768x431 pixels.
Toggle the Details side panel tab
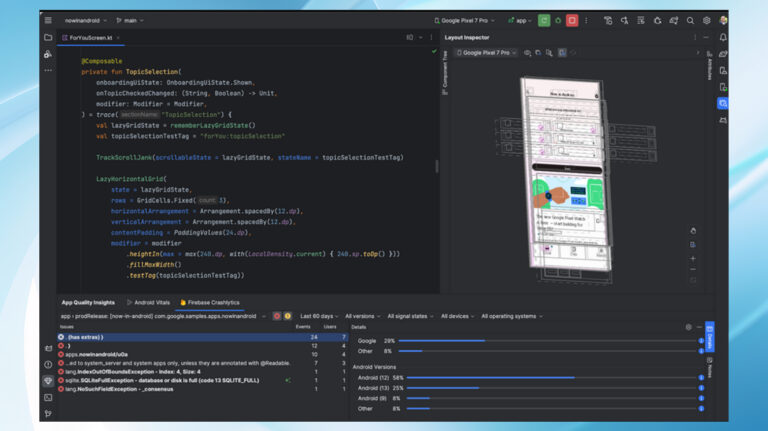(x=710, y=338)
